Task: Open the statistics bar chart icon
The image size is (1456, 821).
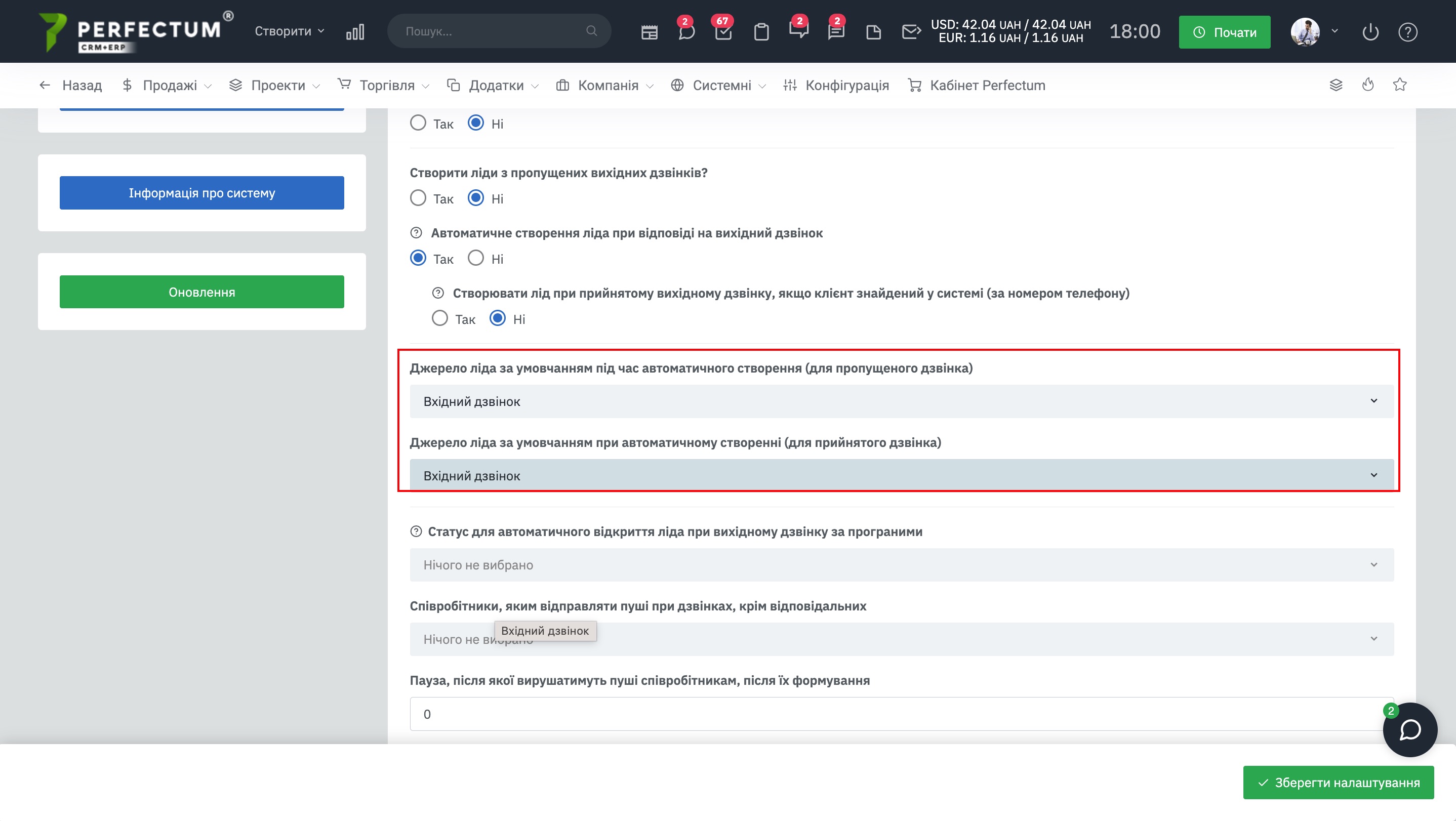Action: coord(355,32)
